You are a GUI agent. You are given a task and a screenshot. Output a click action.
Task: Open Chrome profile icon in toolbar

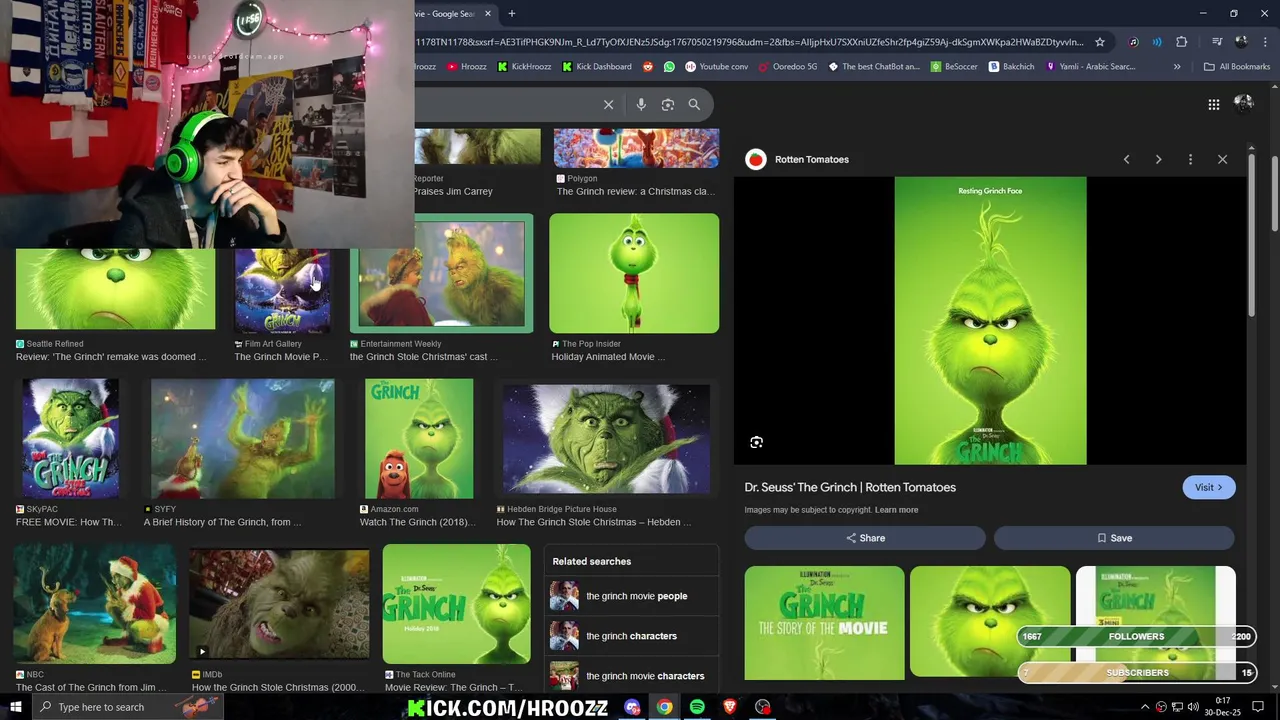(1241, 42)
